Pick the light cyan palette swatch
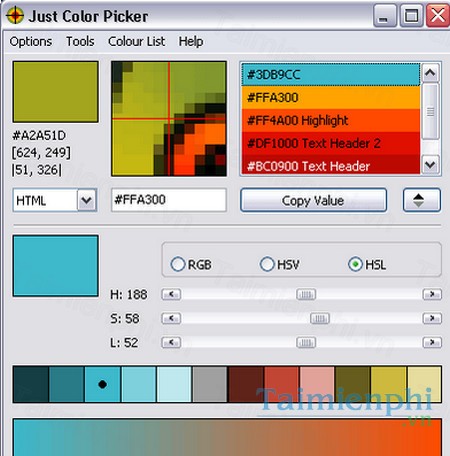This screenshot has height=456, width=450. pyautogui.click(x=138, y=384)
